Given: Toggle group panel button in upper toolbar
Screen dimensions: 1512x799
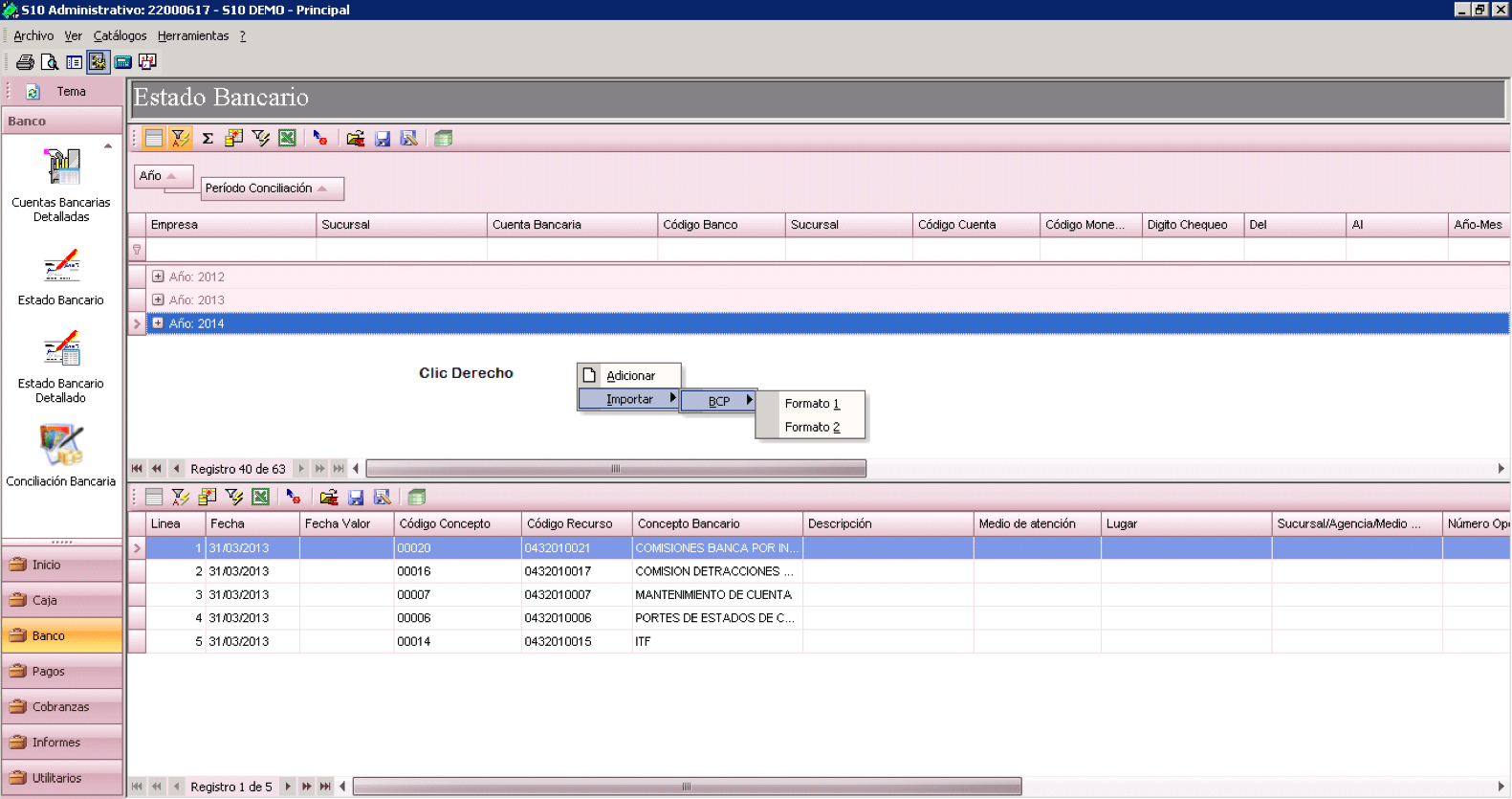Looking at the screenshot, I should [154, 139].
